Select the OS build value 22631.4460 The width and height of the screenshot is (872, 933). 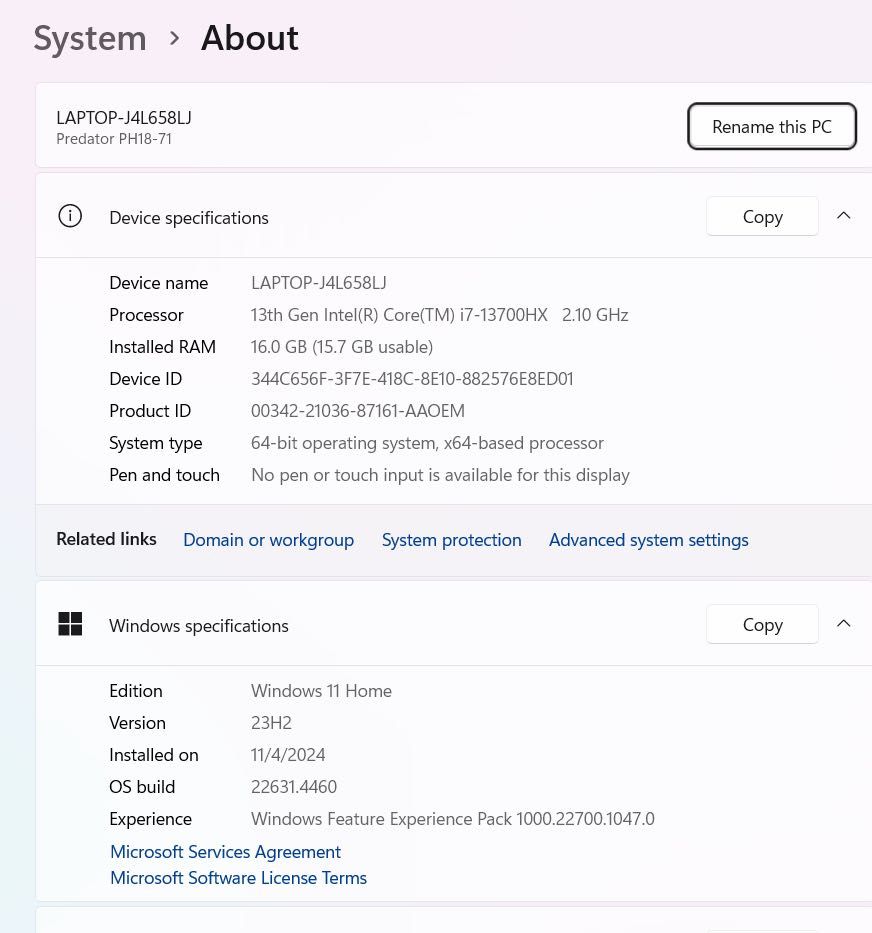[x=294, y=787]
